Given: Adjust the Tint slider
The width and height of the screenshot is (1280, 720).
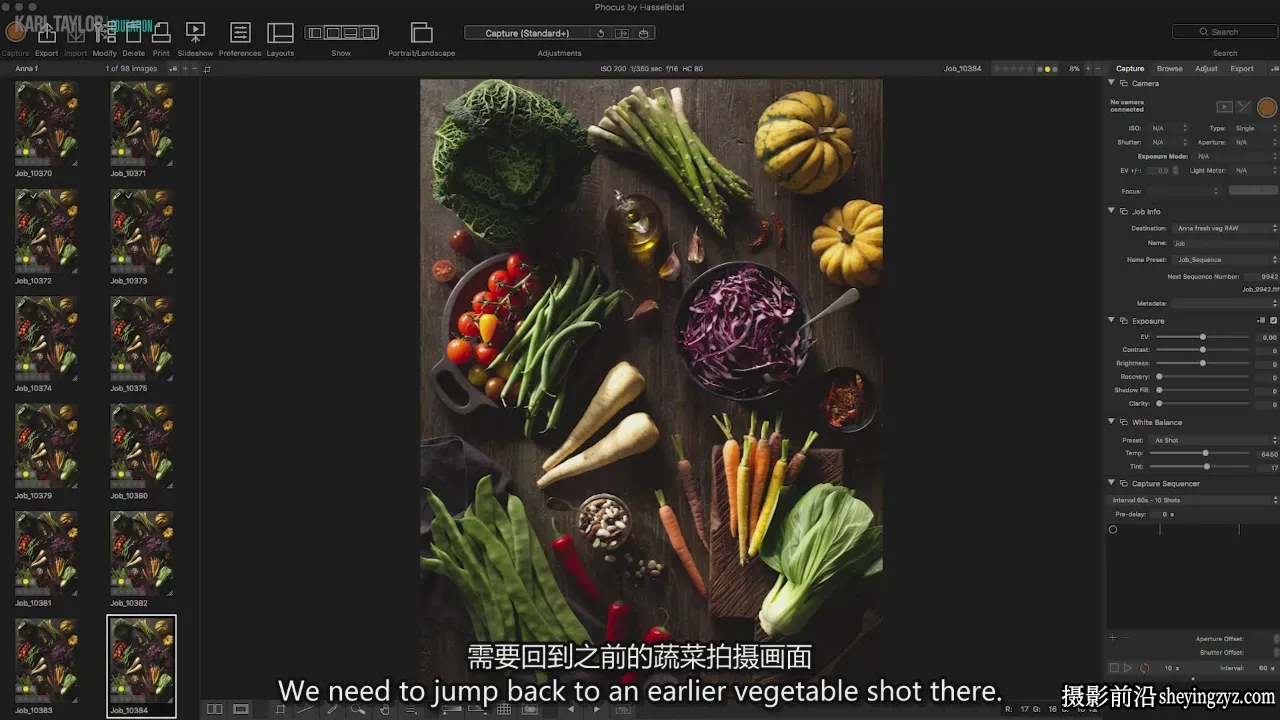Looking at the screenshot, I should [1202, 466].
